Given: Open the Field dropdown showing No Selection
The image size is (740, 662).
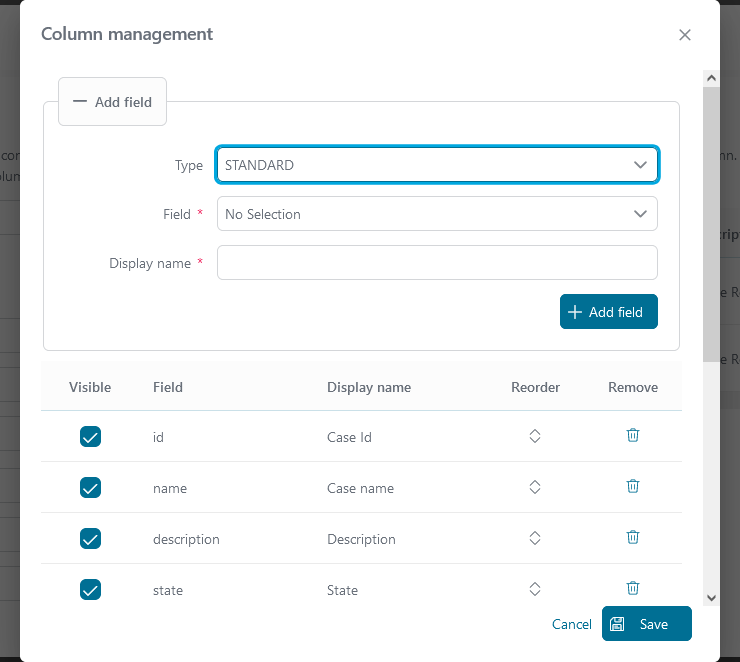Looking at the screenshot, I should 437,214.
